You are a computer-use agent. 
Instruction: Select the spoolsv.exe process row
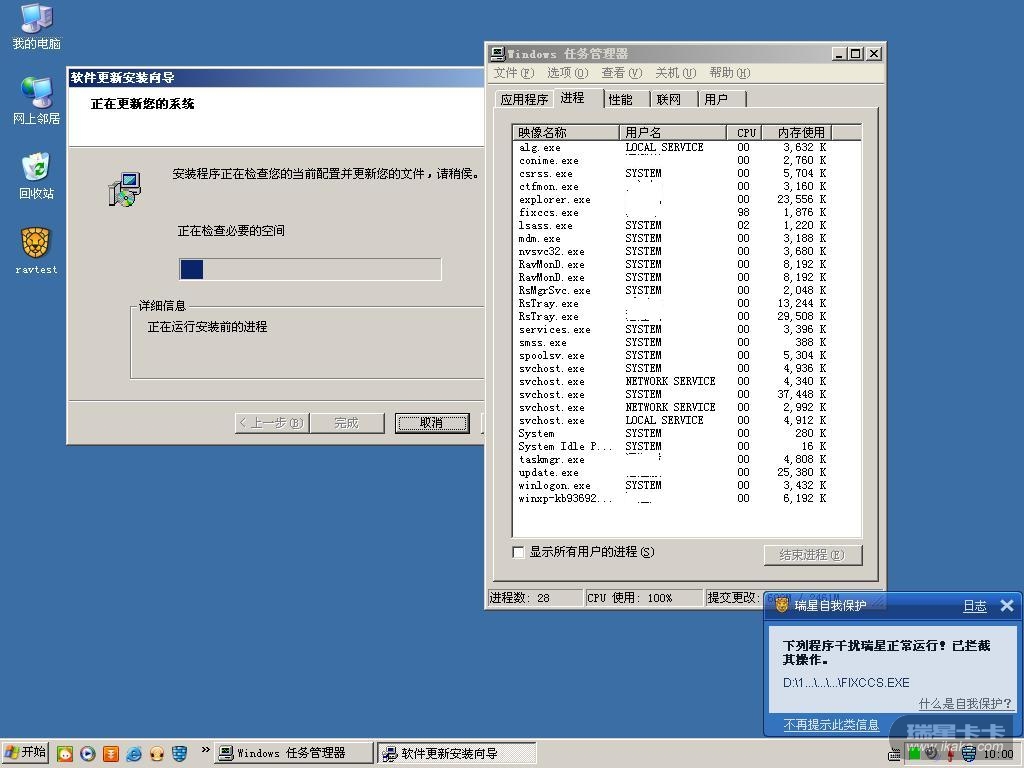[673, 355]
